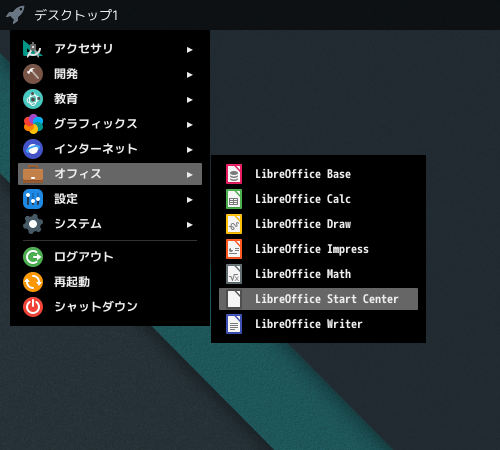The height and width of the screenshot is (450, 500).
Task: Click the アクセサリ category icon
Action: click(x=33, y=49)
